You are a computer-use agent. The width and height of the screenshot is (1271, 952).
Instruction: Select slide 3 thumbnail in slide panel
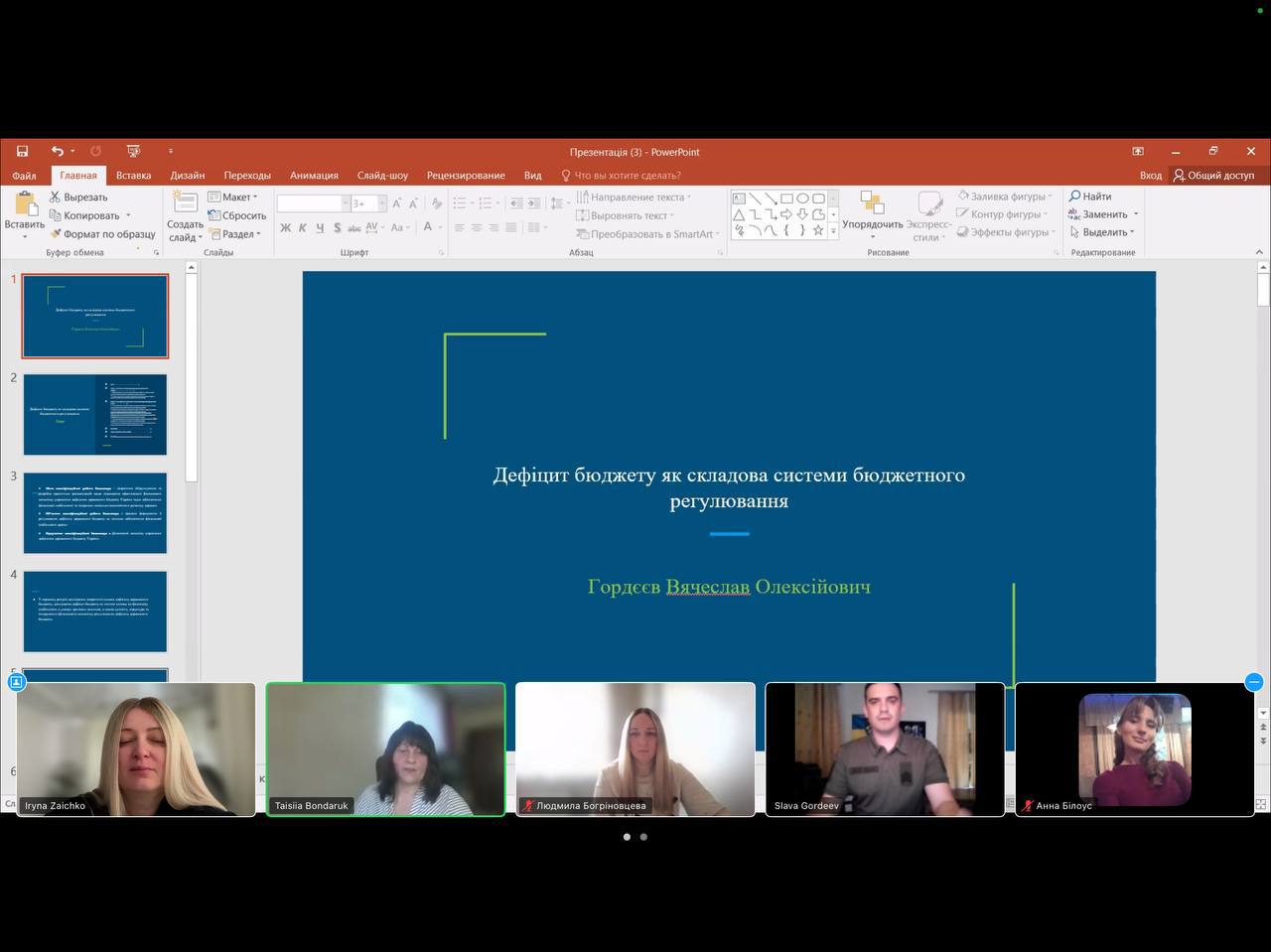[95, 513]
